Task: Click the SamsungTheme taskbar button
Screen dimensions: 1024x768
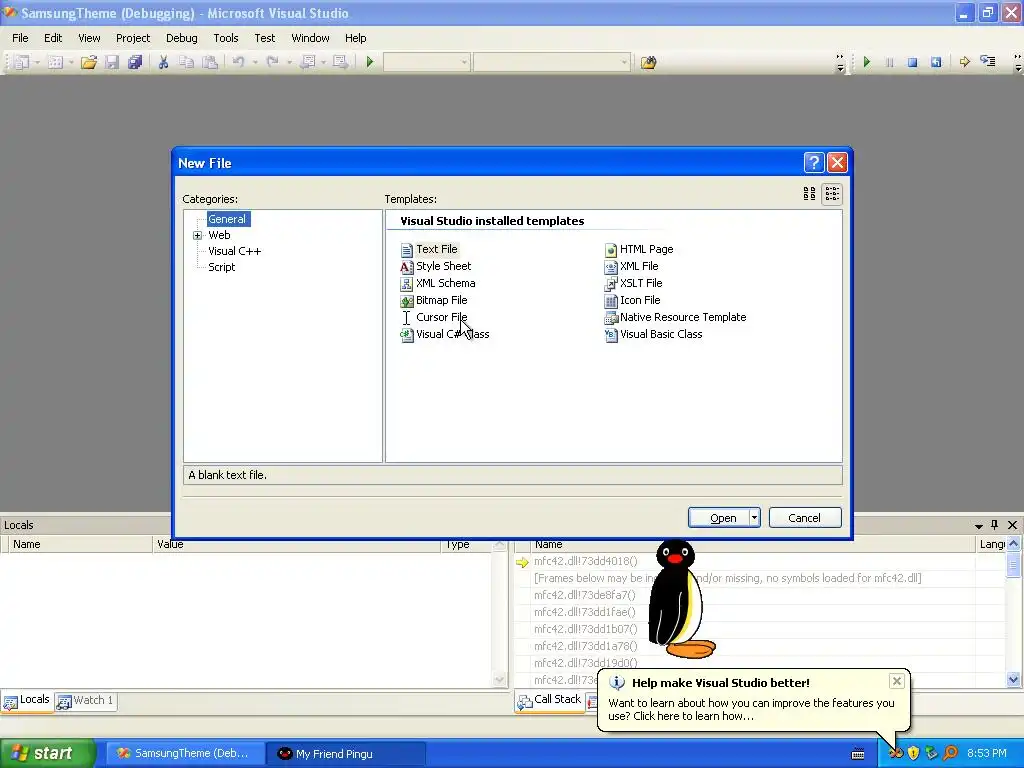Action: click(185, 754)
